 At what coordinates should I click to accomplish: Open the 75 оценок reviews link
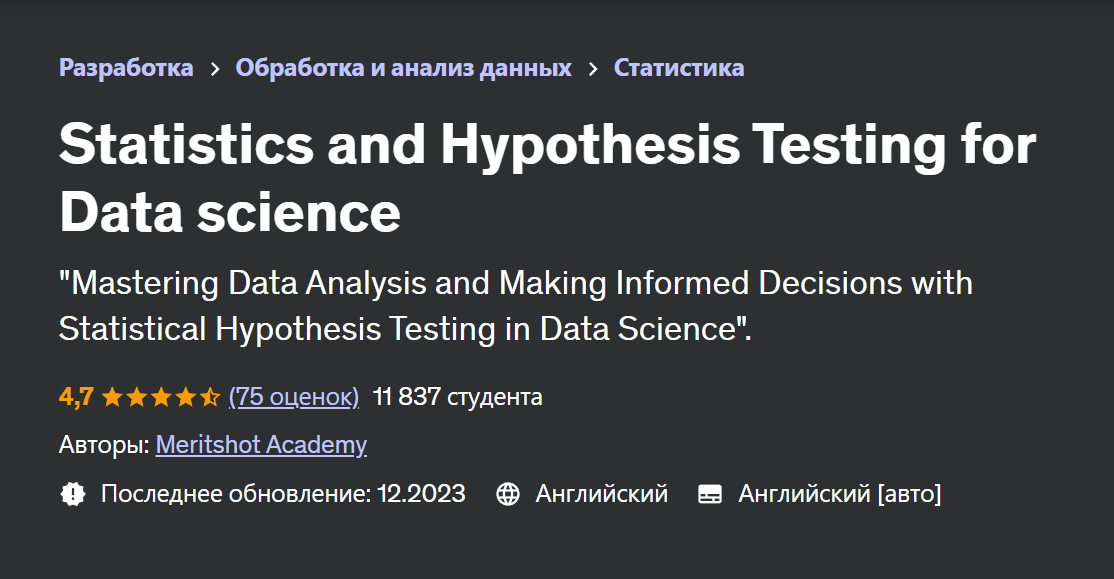pos(294,396)
